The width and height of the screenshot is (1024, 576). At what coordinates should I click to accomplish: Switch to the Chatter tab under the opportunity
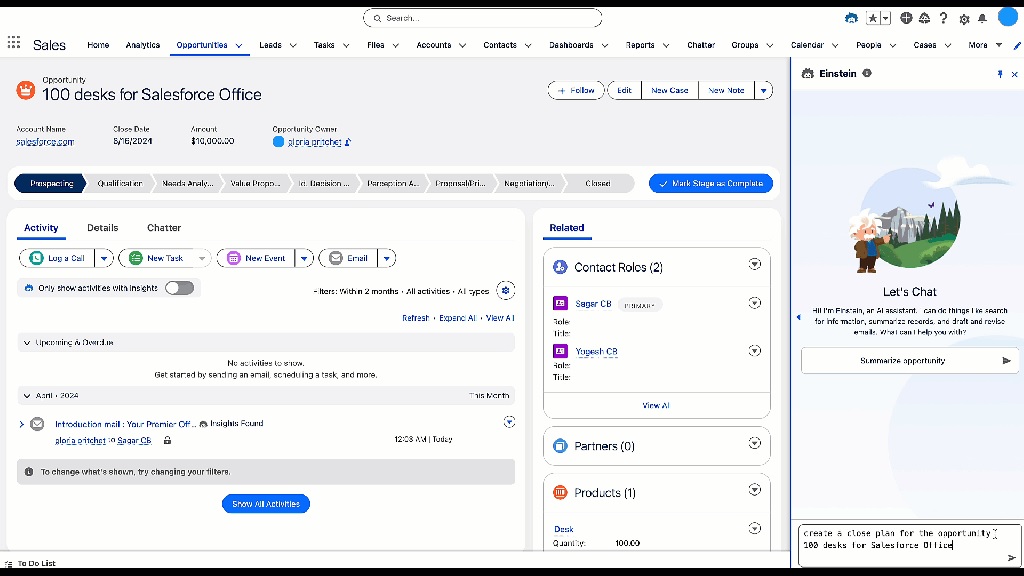(x=164, y=228)
